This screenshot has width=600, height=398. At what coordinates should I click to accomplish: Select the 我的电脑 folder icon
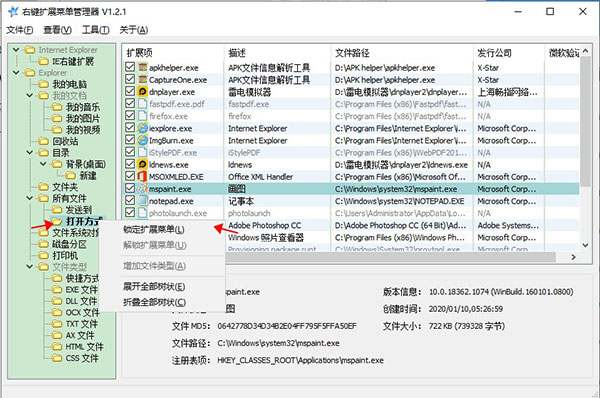click(43, 84)
